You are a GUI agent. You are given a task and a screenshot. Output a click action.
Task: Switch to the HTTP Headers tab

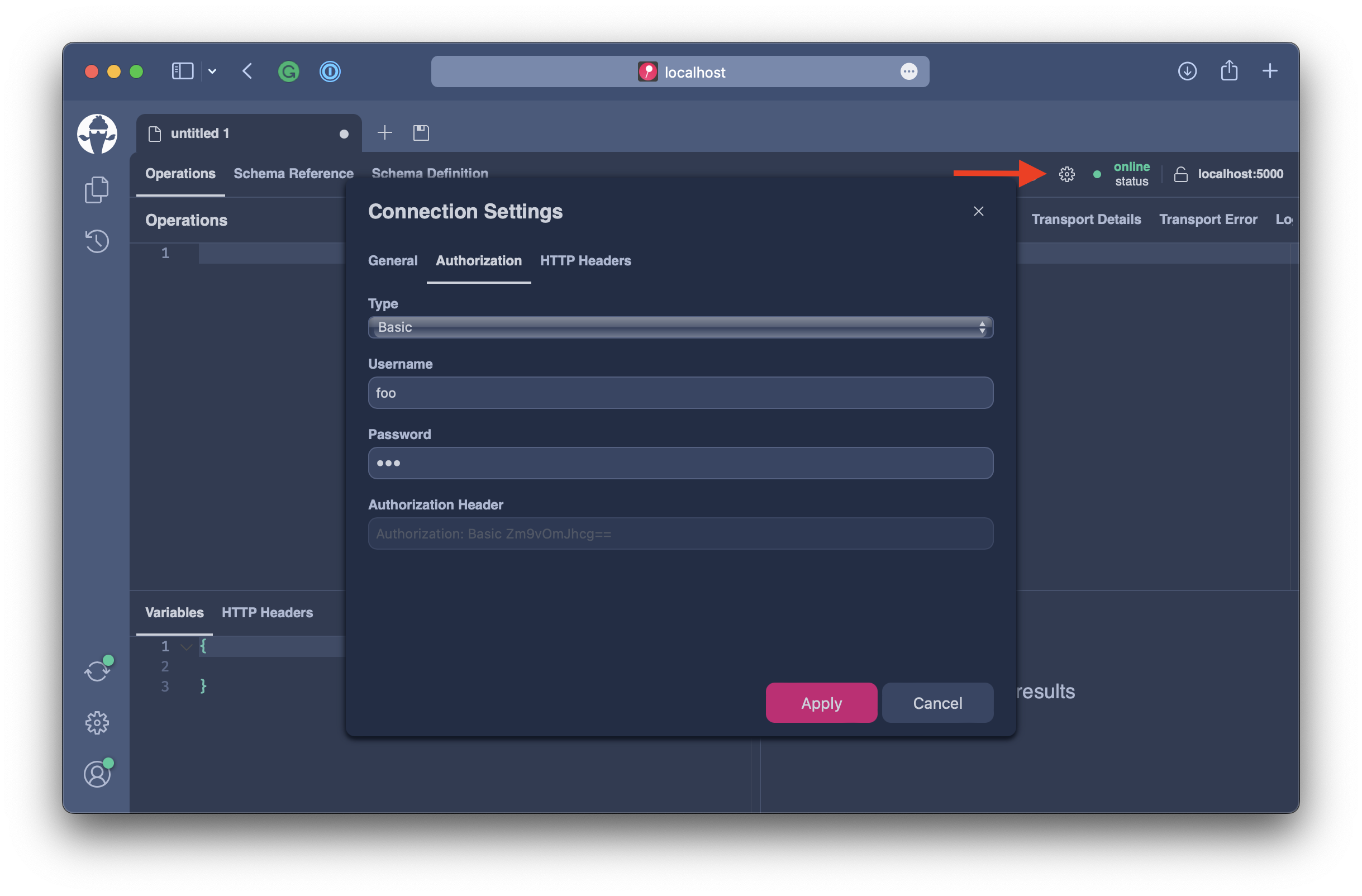click(586, 260)
